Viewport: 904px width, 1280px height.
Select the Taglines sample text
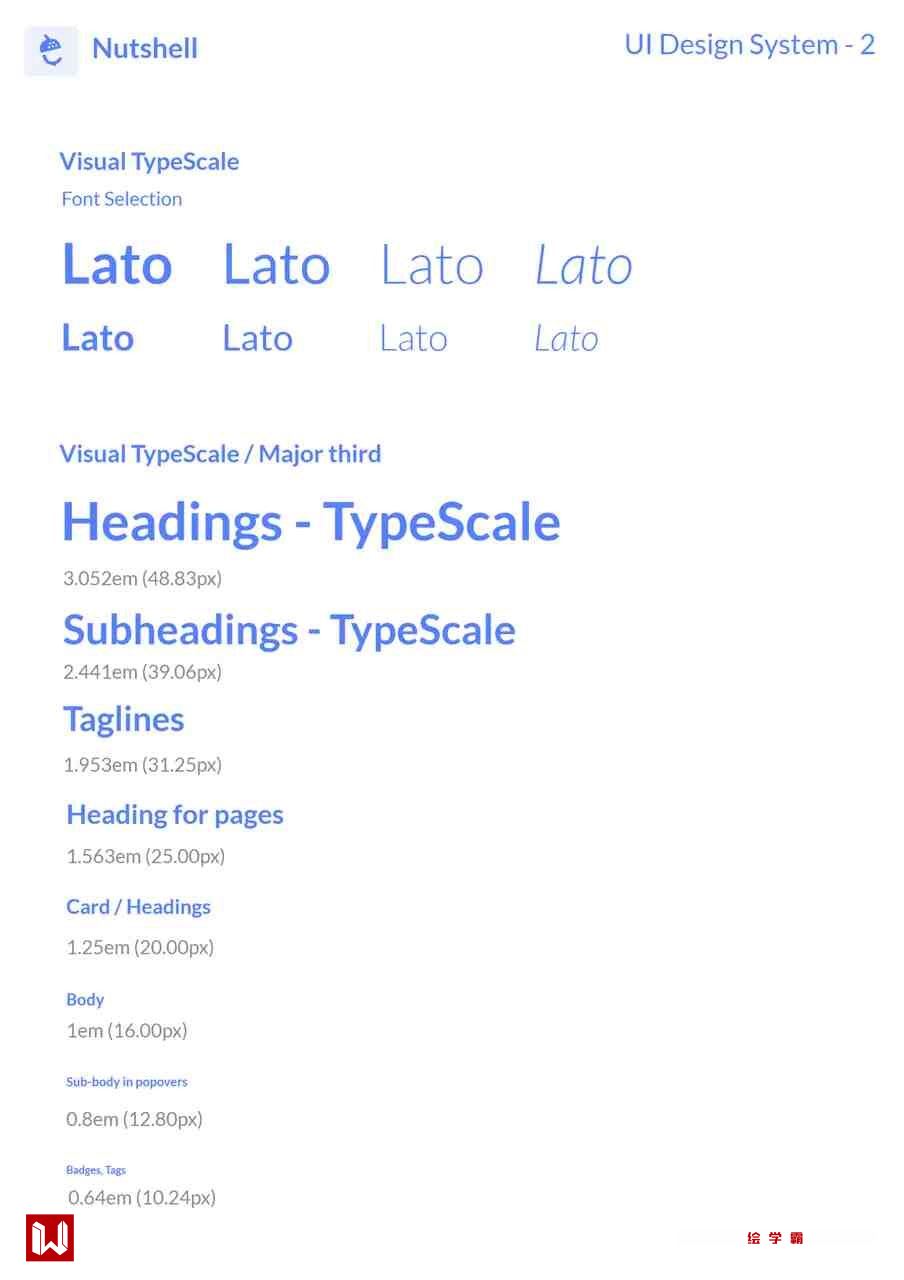[124, 719]
